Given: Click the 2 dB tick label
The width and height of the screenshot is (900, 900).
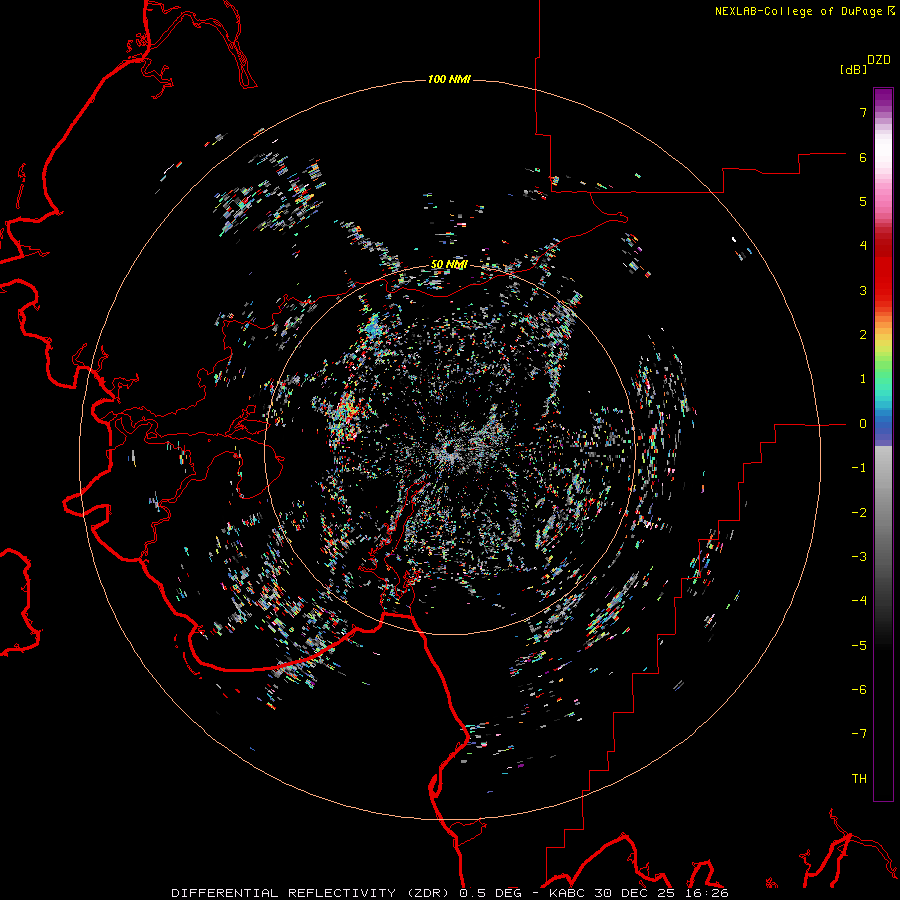Looking at the screenshot, I should tap(863, 335).
